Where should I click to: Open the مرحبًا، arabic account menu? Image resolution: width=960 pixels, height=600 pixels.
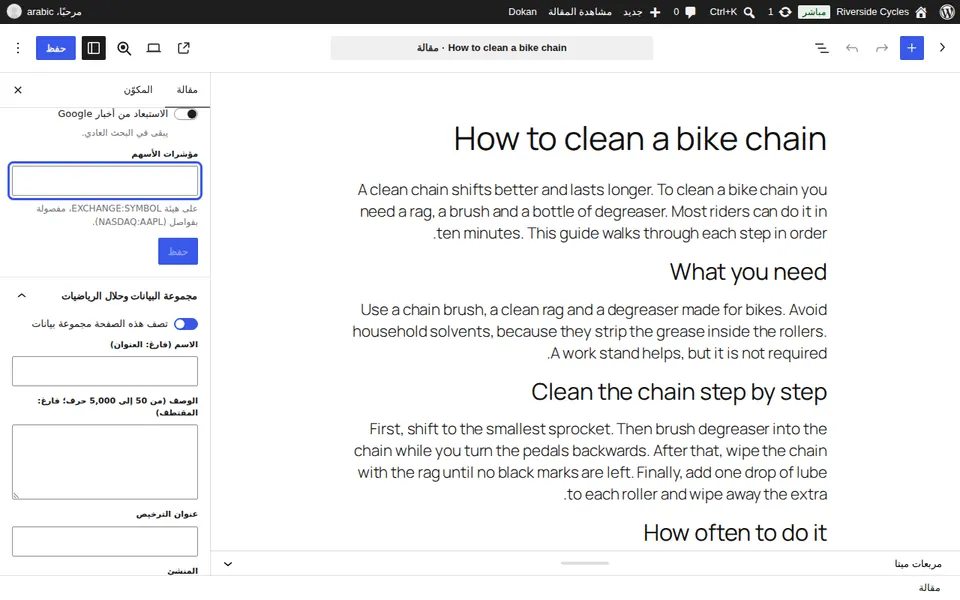[x=44, y=12]
